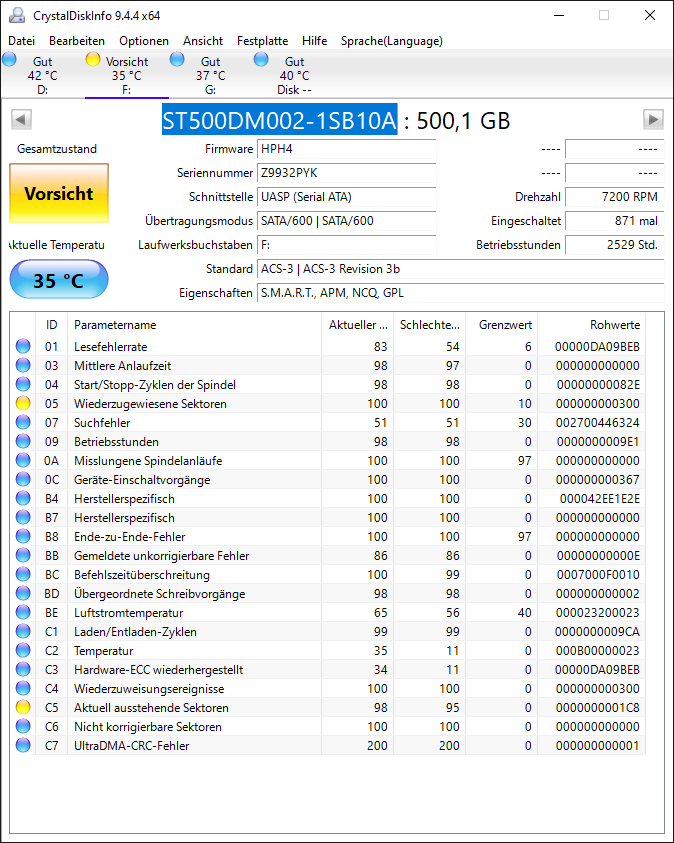The image size is (674, 843).
Task: Select raw value 0000000001C8
Action: (x=598, y=708)
